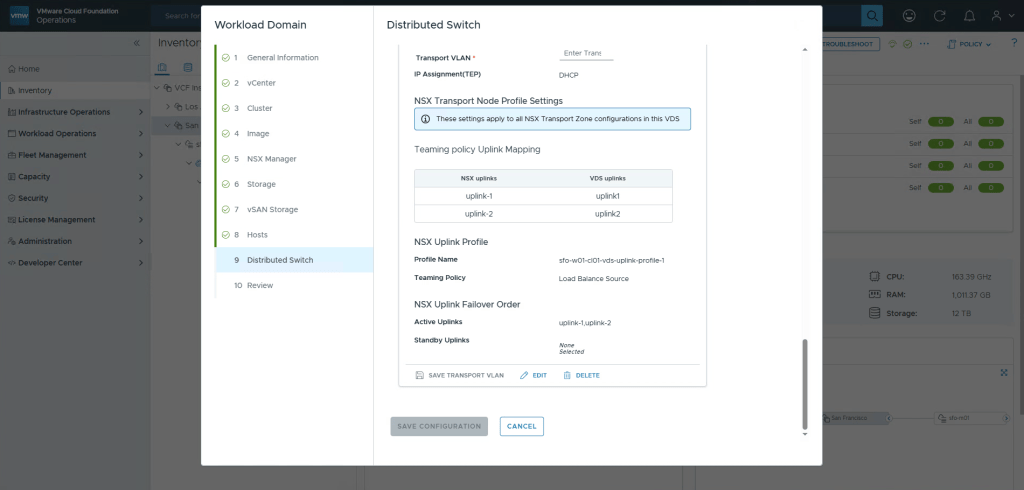Click the info icon in NSX settings banner
Viewport: 1024px width, 490px height.
pos(426,119)
